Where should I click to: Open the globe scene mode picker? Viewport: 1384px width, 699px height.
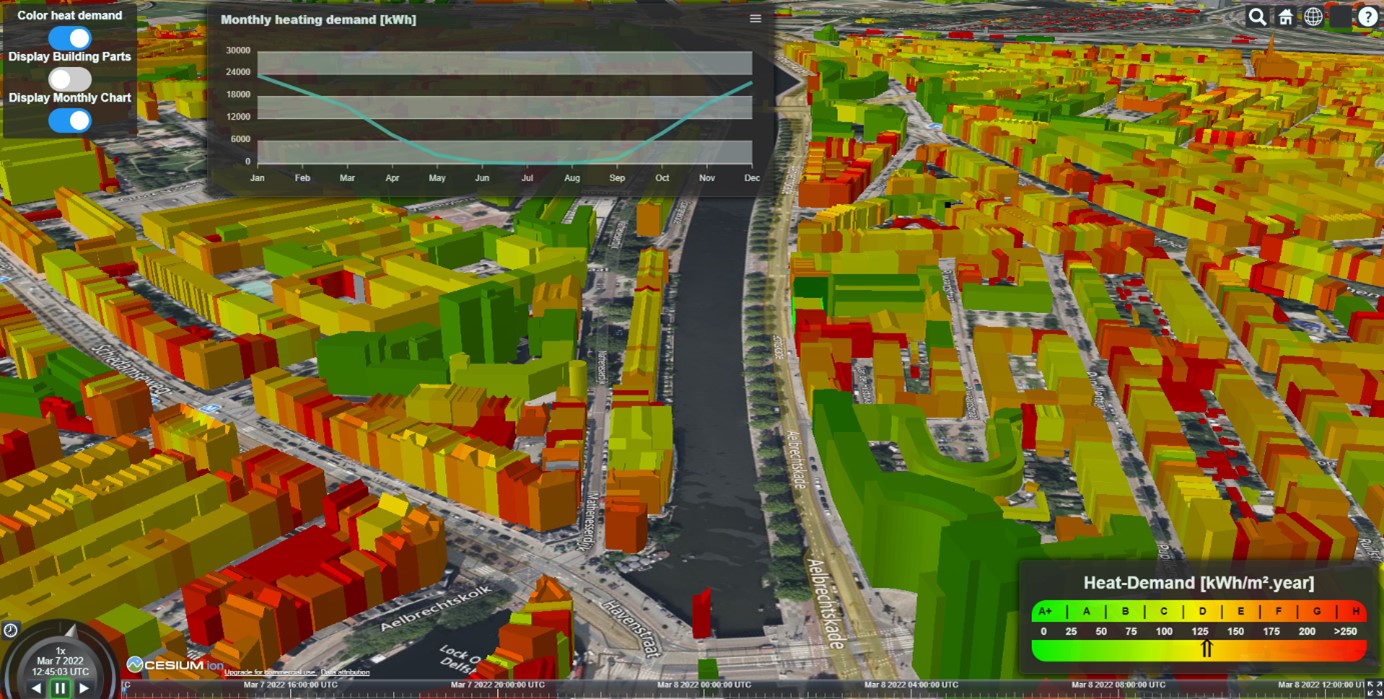[1313, 17]
